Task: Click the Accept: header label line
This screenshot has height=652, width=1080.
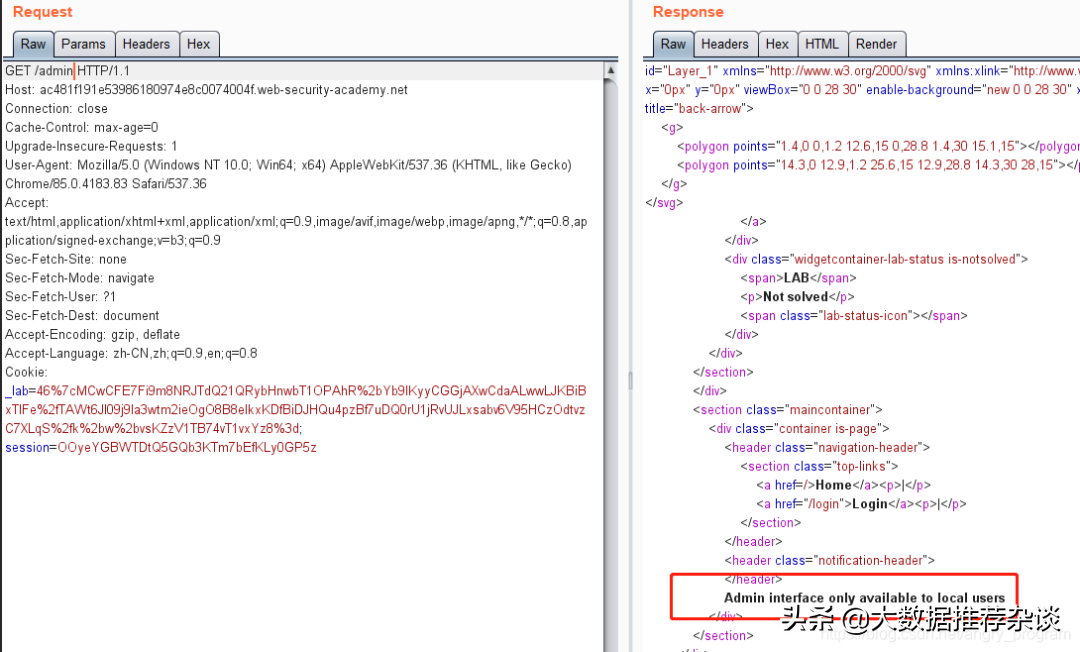Action: pos(27,203)
